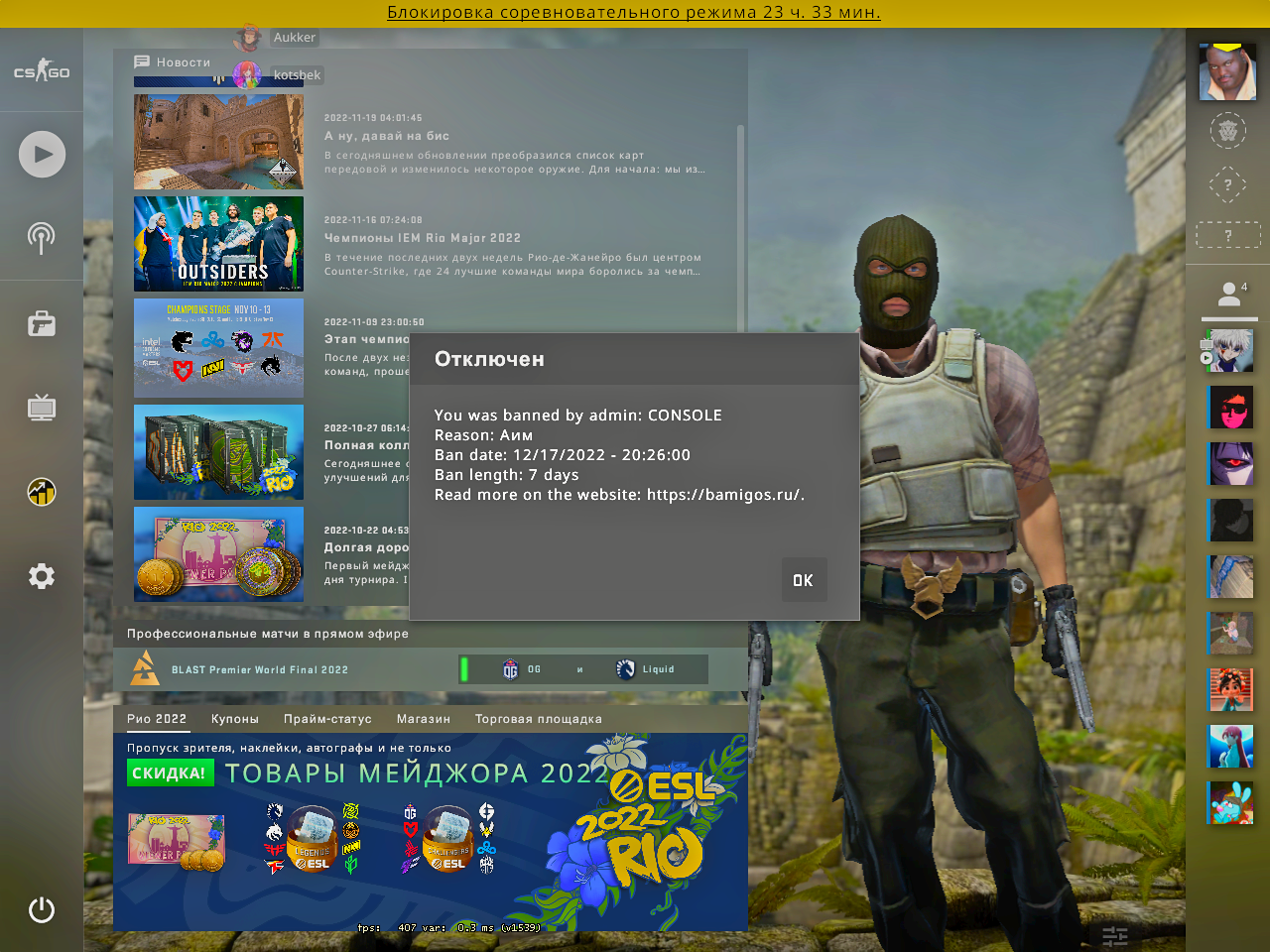1270x952 pixels.
Task: Open BLAST Premier World Final 2022 match
Action: [x=260, y=669]
